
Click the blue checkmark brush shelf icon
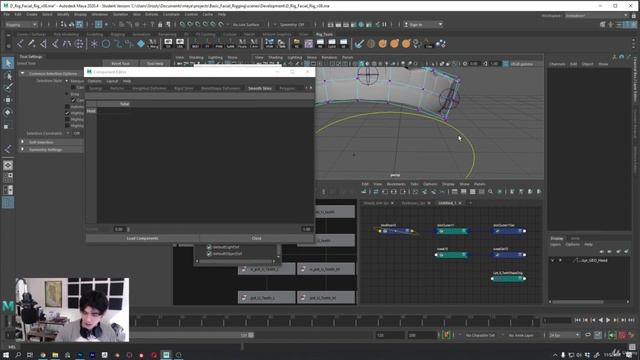359,44
